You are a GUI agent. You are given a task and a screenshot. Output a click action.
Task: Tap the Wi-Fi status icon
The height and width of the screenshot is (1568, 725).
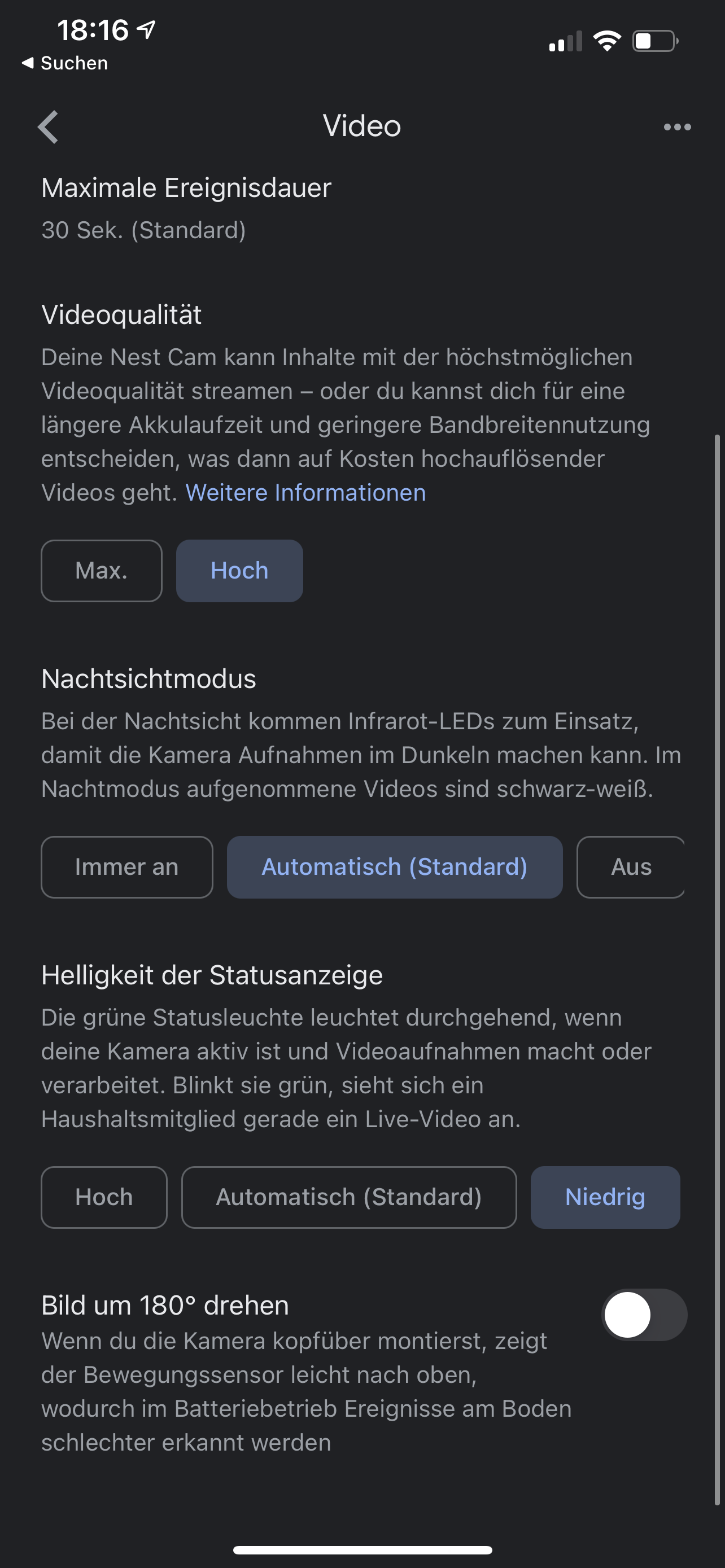(606, 41)
